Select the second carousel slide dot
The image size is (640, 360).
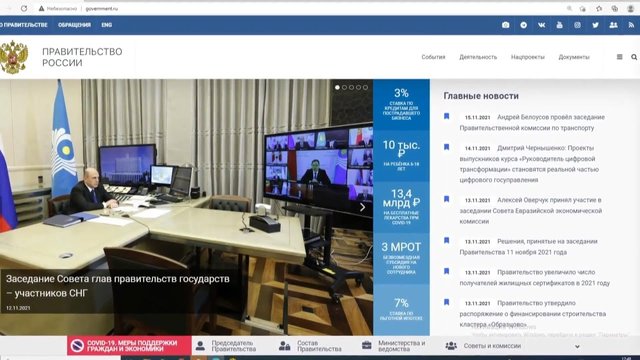coord(344,87)
